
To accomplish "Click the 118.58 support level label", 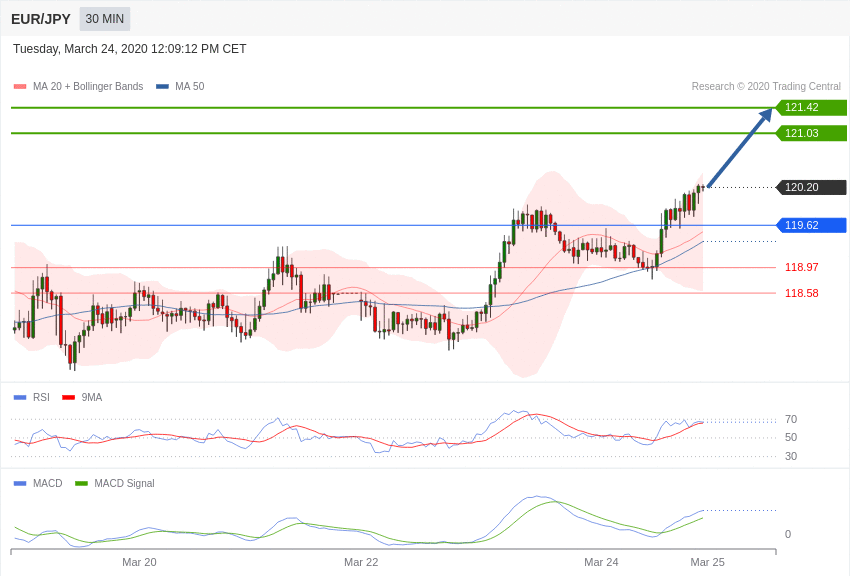I will [802, 293].
